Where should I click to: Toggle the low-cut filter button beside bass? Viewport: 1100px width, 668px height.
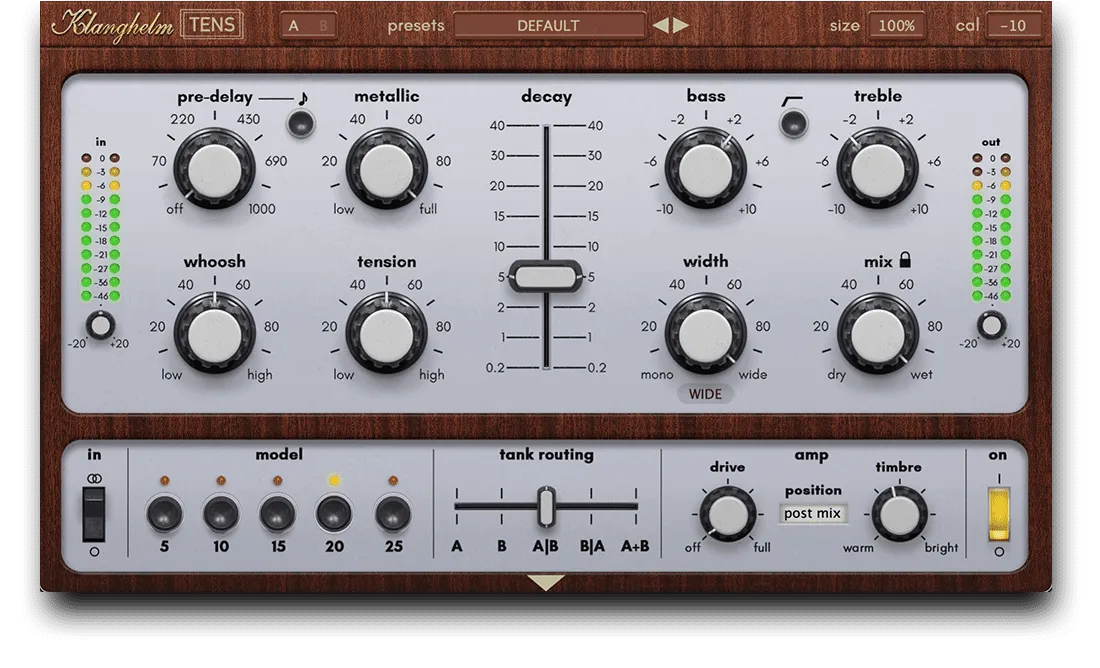793,124
